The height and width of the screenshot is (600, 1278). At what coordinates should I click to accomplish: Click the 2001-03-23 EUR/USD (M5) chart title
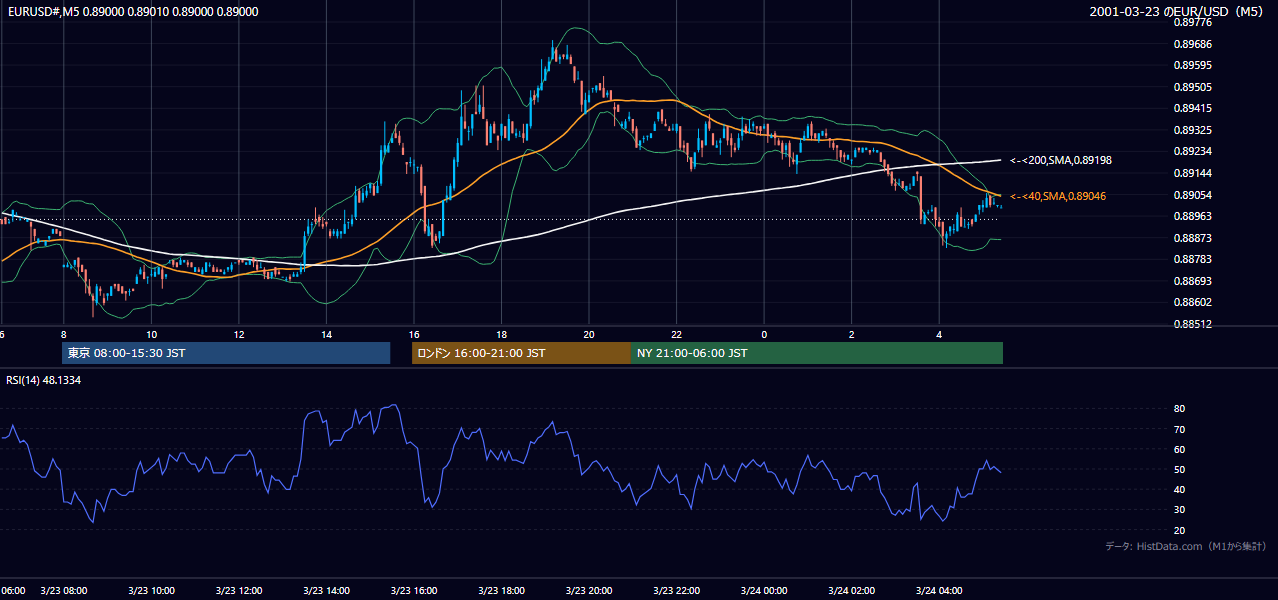[x=1178, y=12]
